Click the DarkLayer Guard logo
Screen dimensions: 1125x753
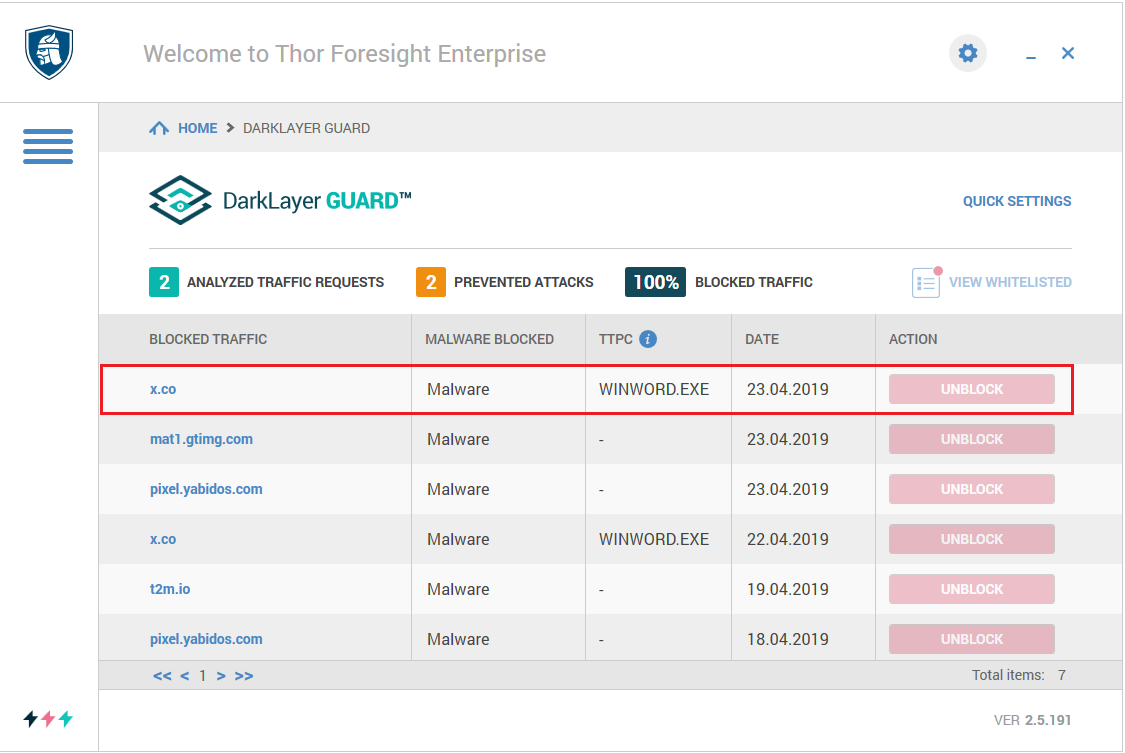pyautogui.click(x=280, y=200)
